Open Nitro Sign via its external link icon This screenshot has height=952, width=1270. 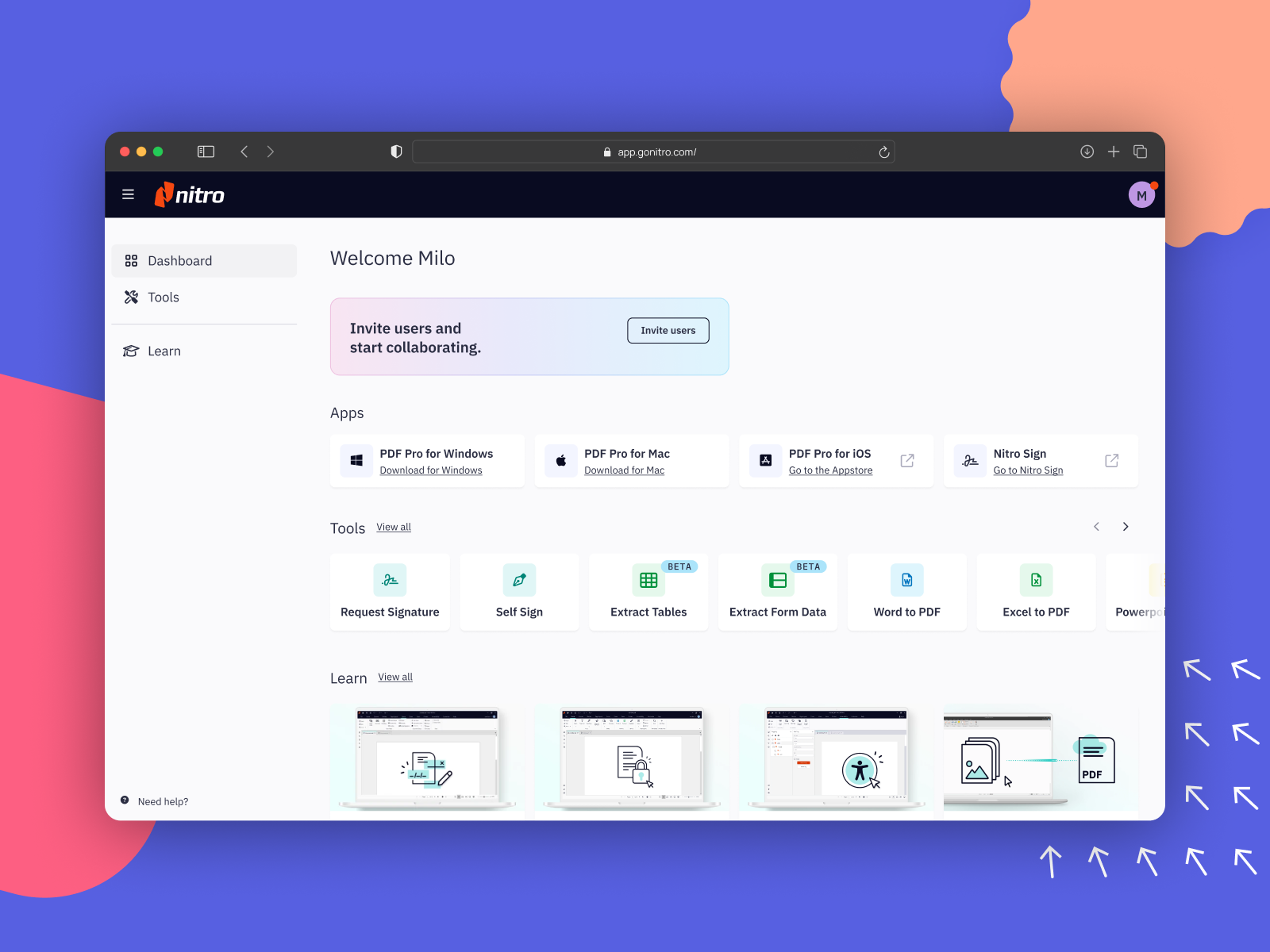(x=1111, y=460)
